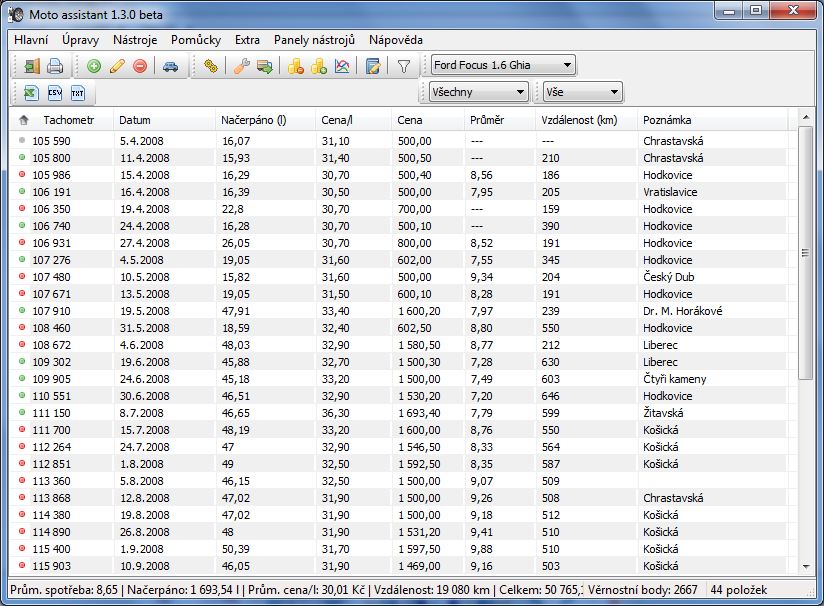Open the car management icon

pyautogui.click(x=171, y=67)
